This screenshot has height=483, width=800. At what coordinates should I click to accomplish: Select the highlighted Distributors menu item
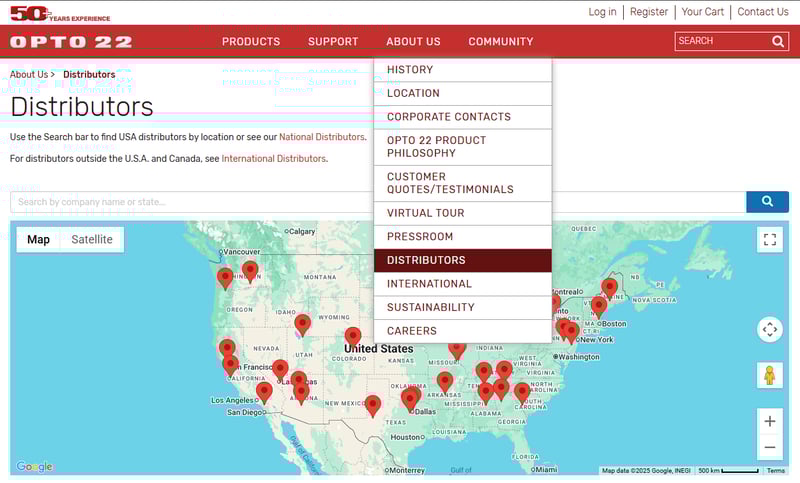point(463,260)
